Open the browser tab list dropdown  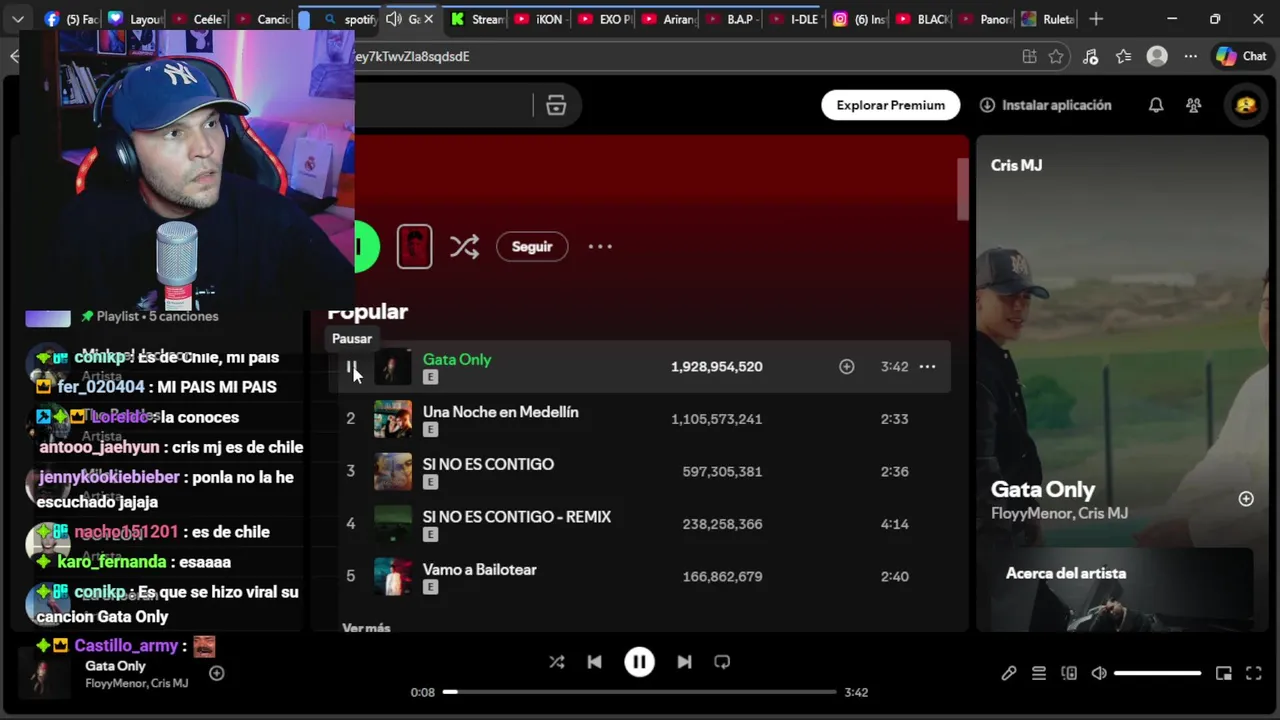pyautogui.click(x=17, y=19)
